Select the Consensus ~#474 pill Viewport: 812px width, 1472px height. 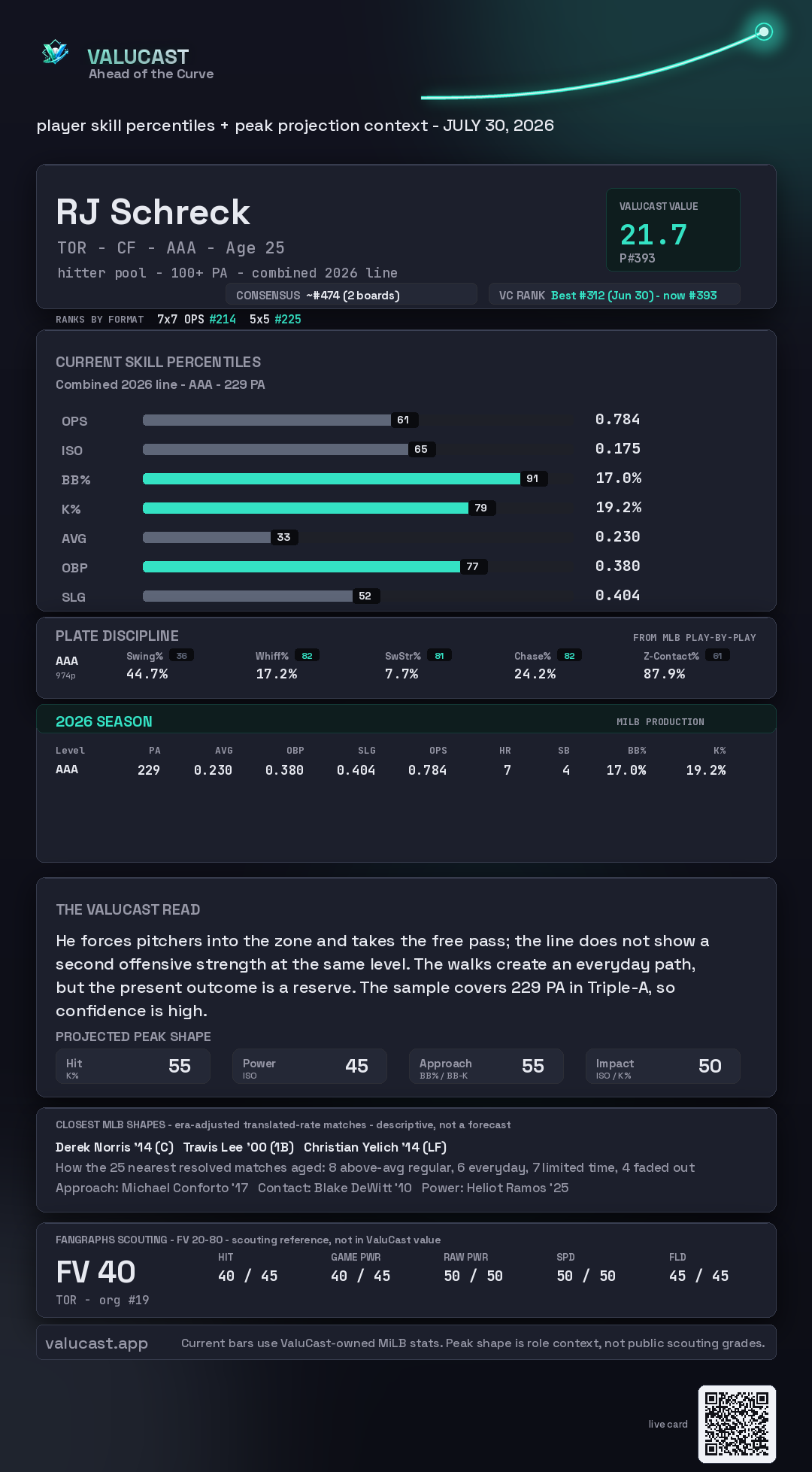(x=351, y=295)
